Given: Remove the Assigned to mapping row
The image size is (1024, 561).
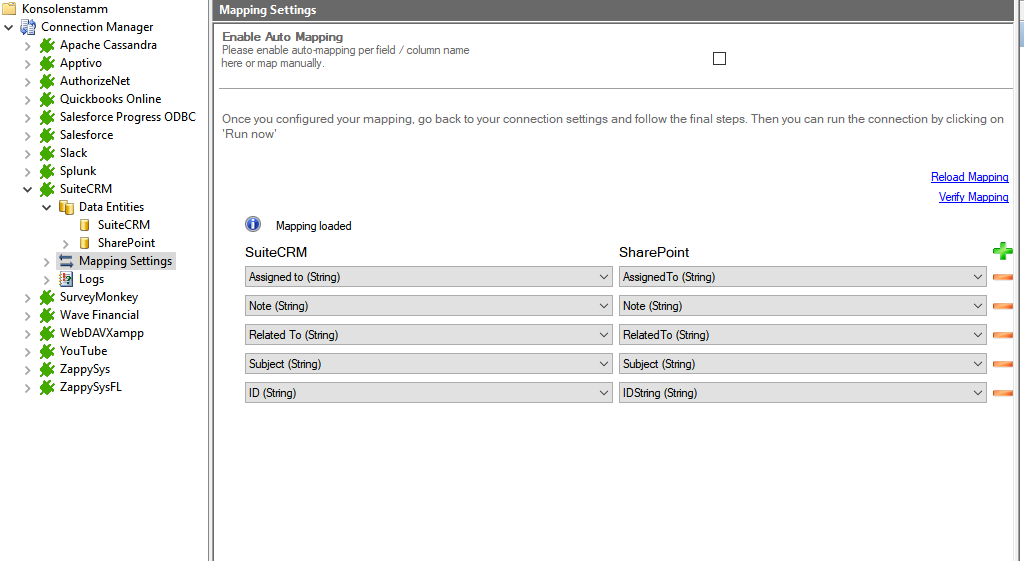Looking at the screenshot, I should point(1002,277).
